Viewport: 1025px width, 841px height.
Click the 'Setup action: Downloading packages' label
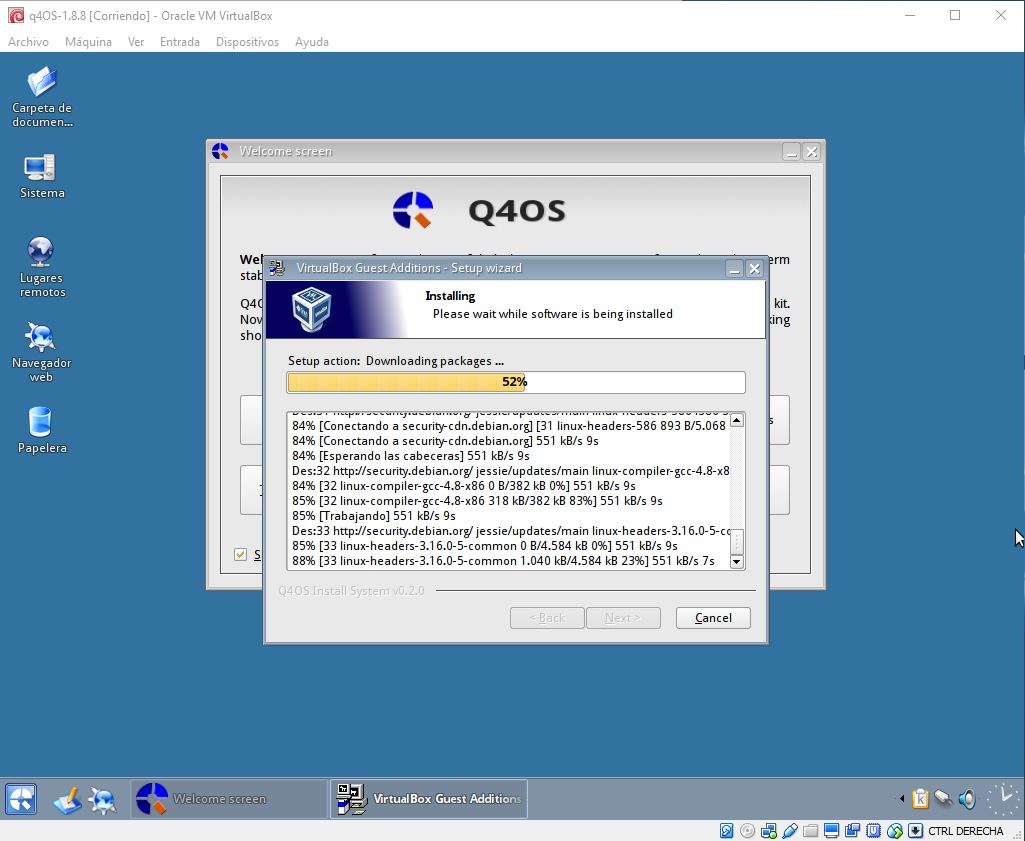click(396, 361)
